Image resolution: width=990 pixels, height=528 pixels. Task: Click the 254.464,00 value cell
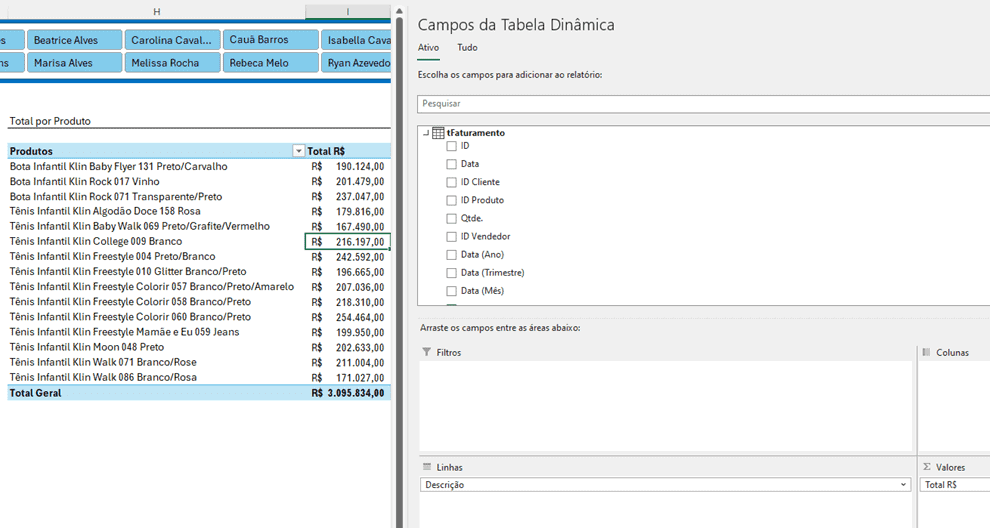coord(348,317)
